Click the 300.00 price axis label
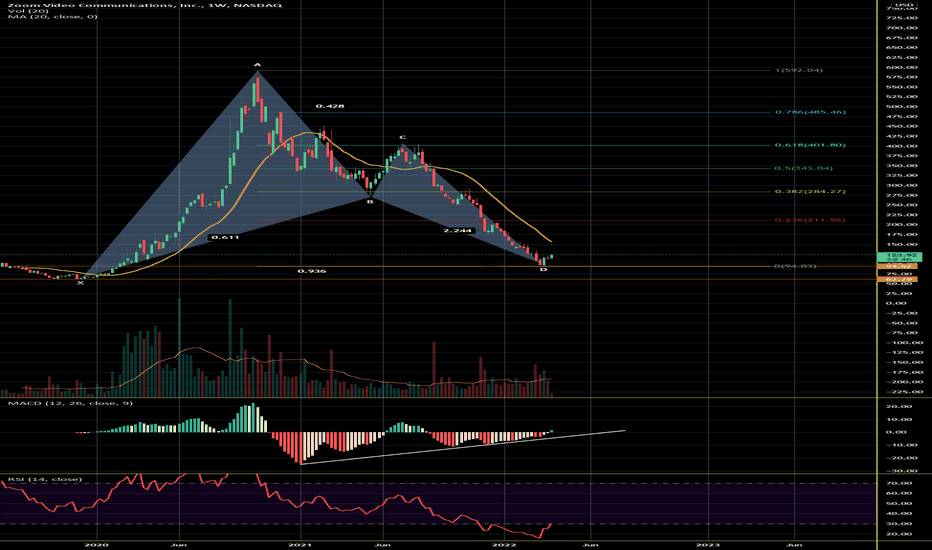932x550 pixels. (x=902, y=186)
